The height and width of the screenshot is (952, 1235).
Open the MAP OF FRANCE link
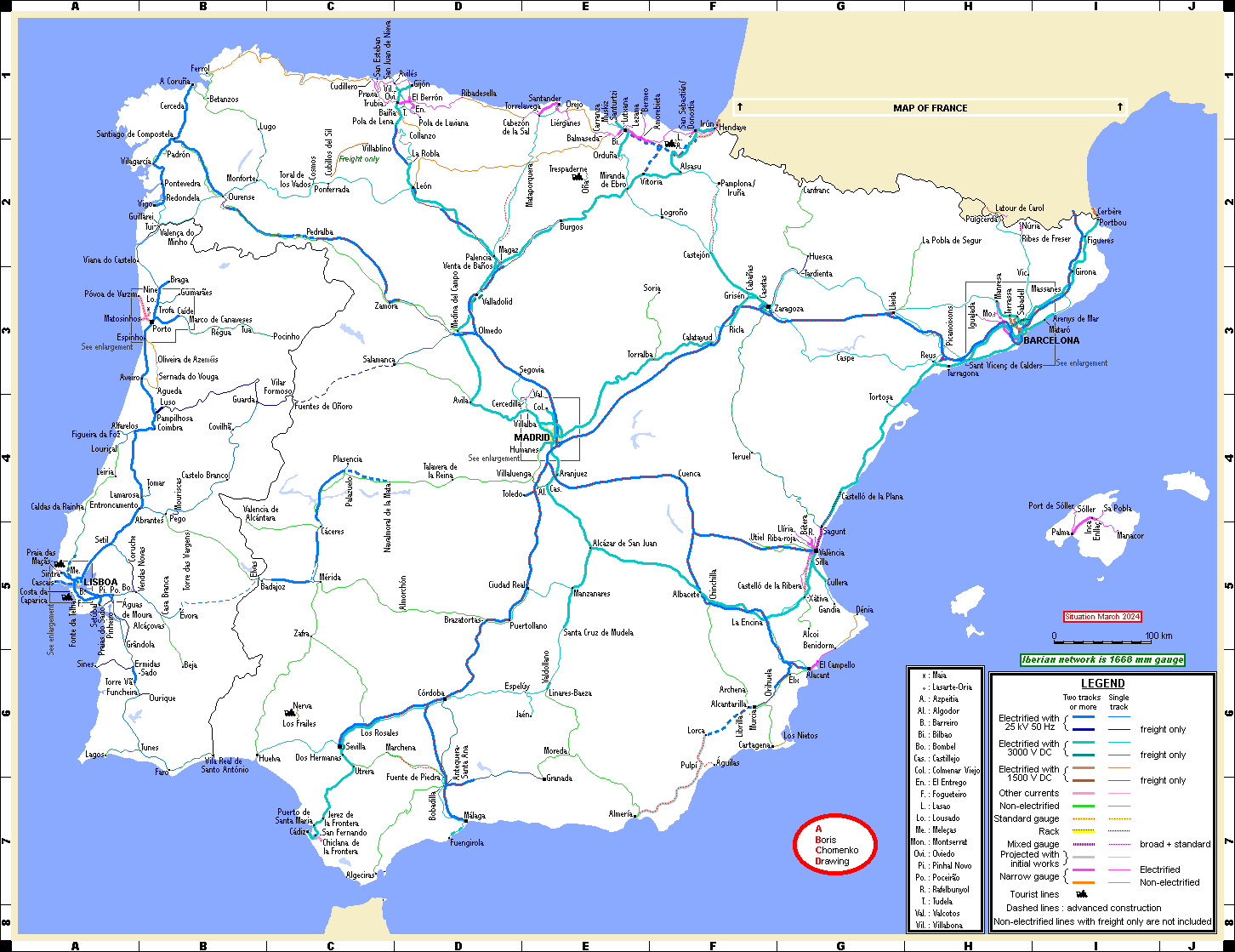930,108
